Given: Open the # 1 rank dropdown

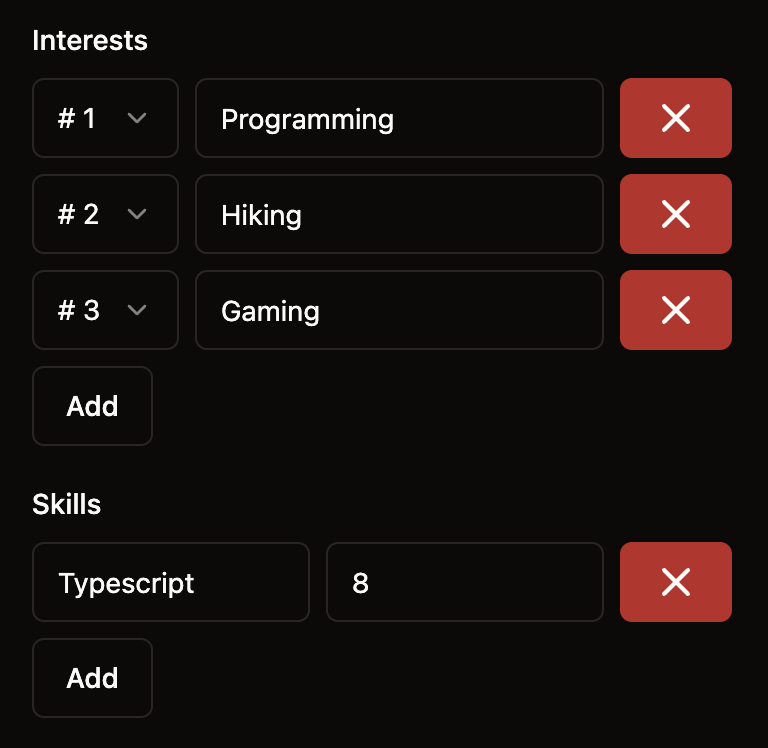Looking at the screenshot, I should (x=105, y=118).
